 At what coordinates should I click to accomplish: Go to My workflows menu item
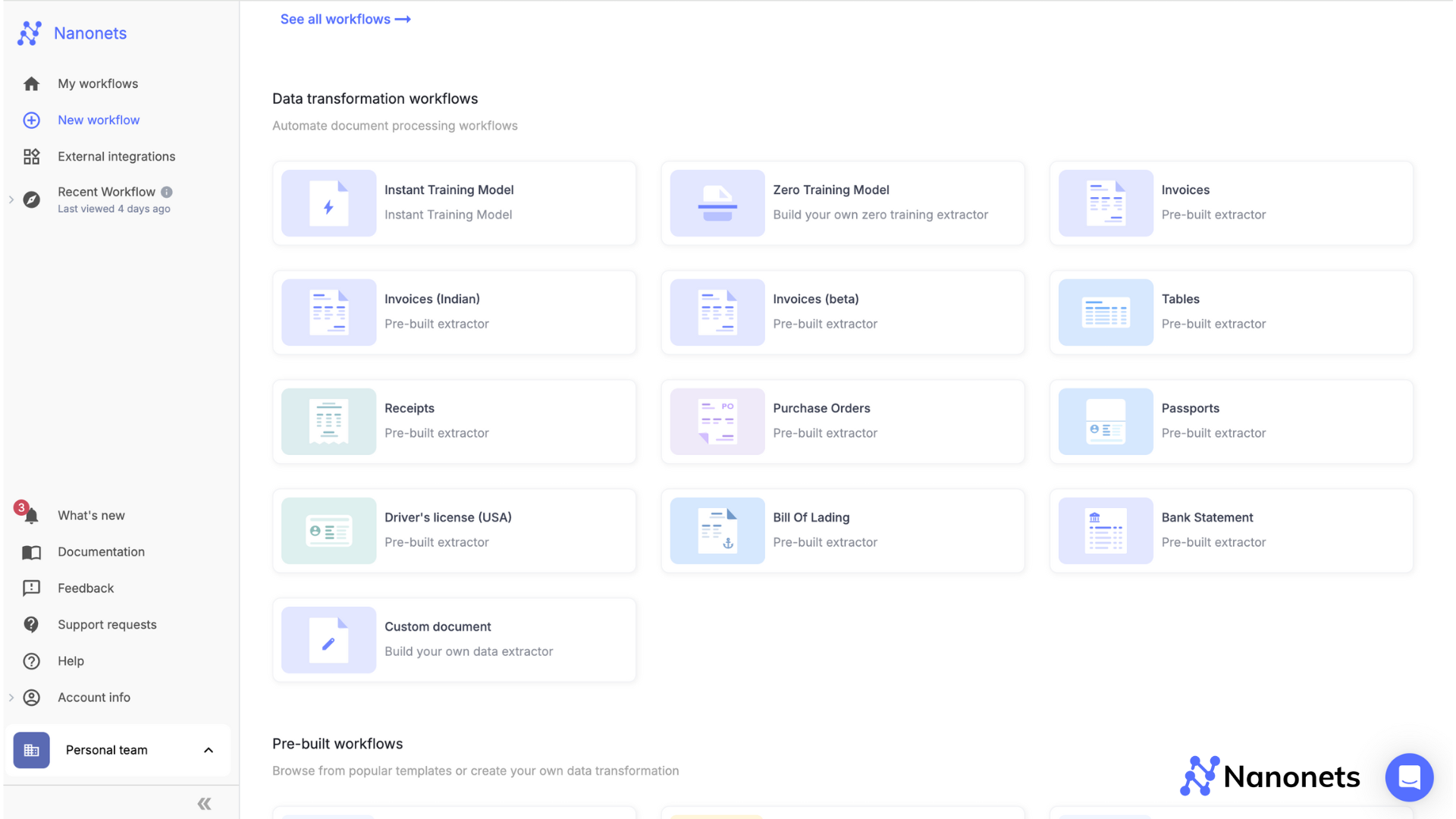point(98,83)
